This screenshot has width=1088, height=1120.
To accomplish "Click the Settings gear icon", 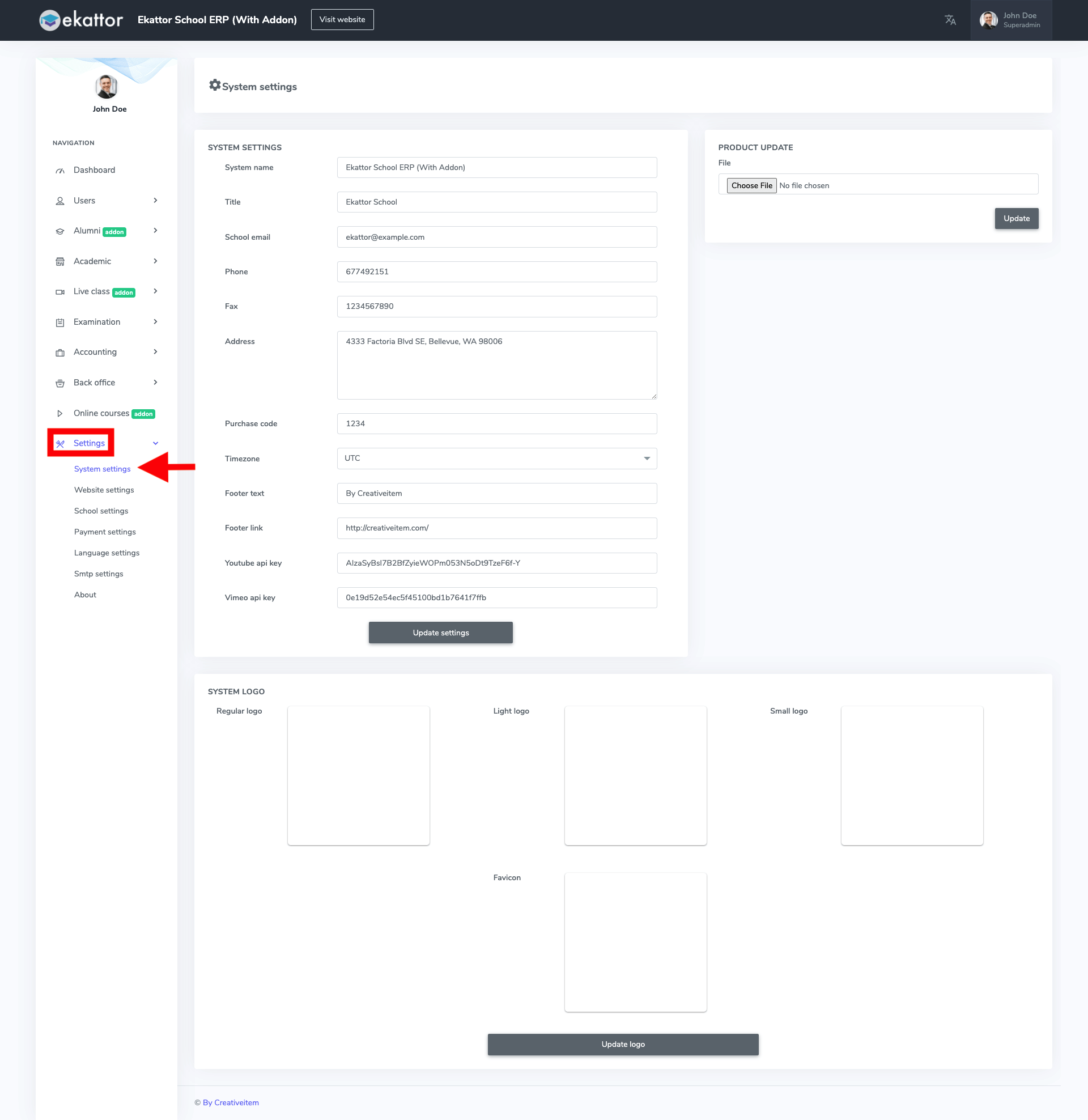I will pos(214,86).
